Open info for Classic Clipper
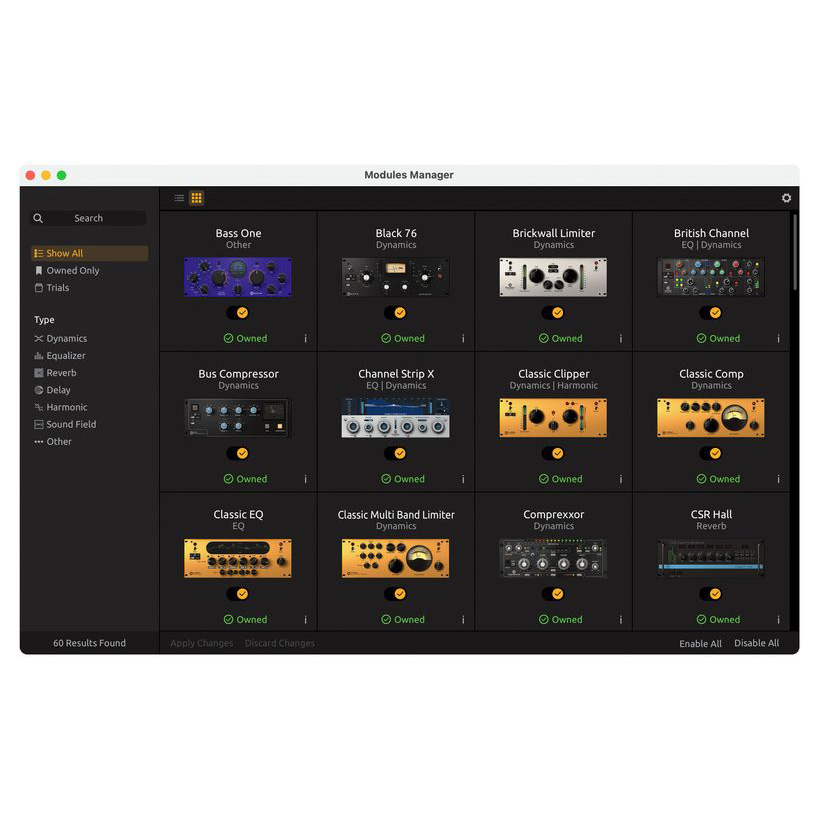The height and width of the screenshot is (820, 820). pos(621,479)
